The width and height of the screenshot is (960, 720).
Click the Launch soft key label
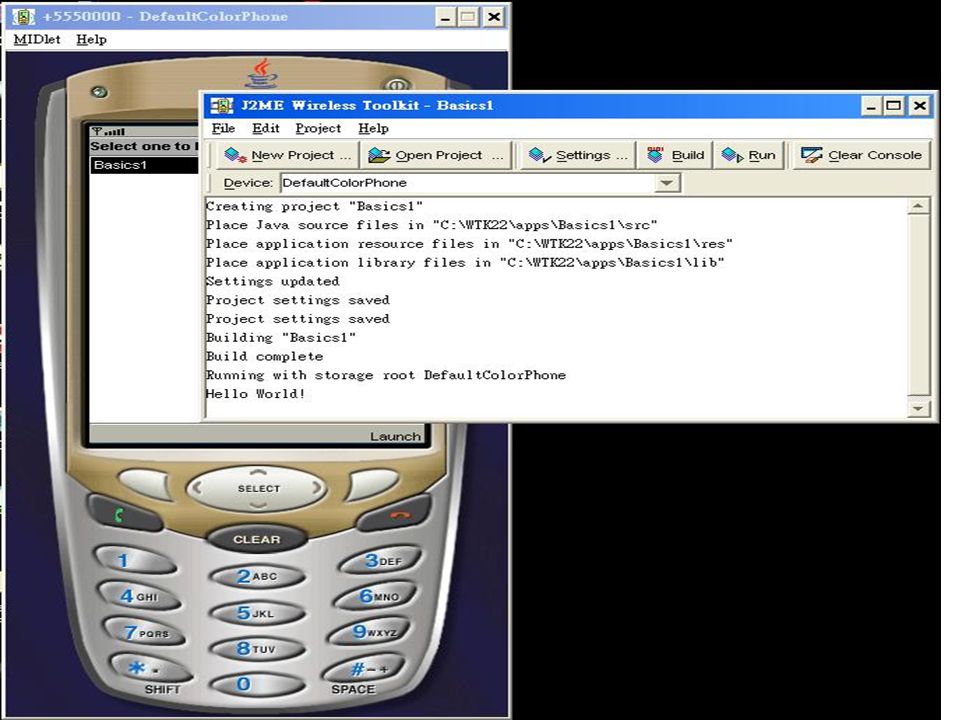[395, 437]
